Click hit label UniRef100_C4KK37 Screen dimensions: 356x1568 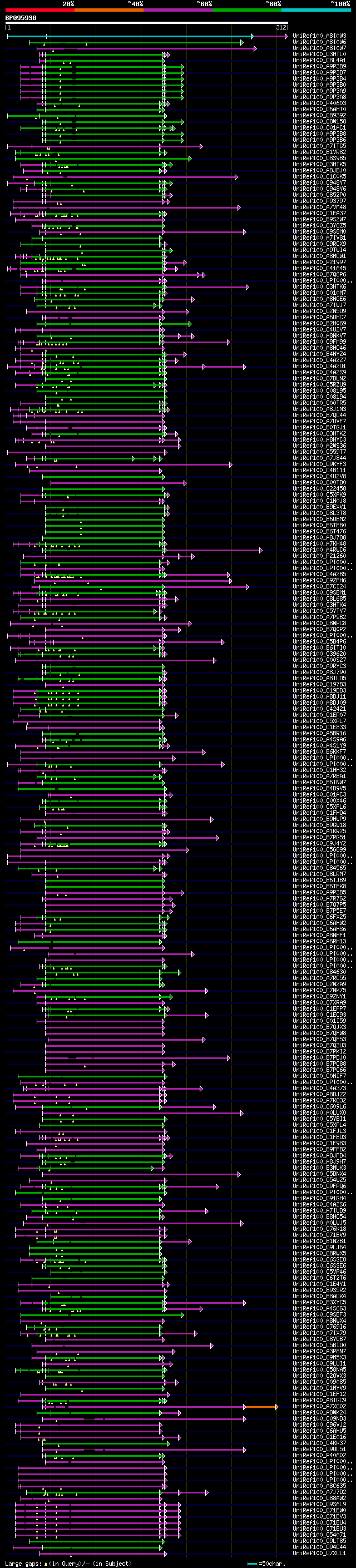click(x=319, y=1443)
